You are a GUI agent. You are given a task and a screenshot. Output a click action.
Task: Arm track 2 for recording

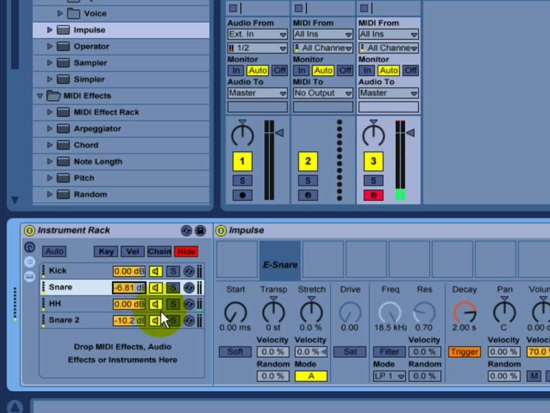point(308,195)
